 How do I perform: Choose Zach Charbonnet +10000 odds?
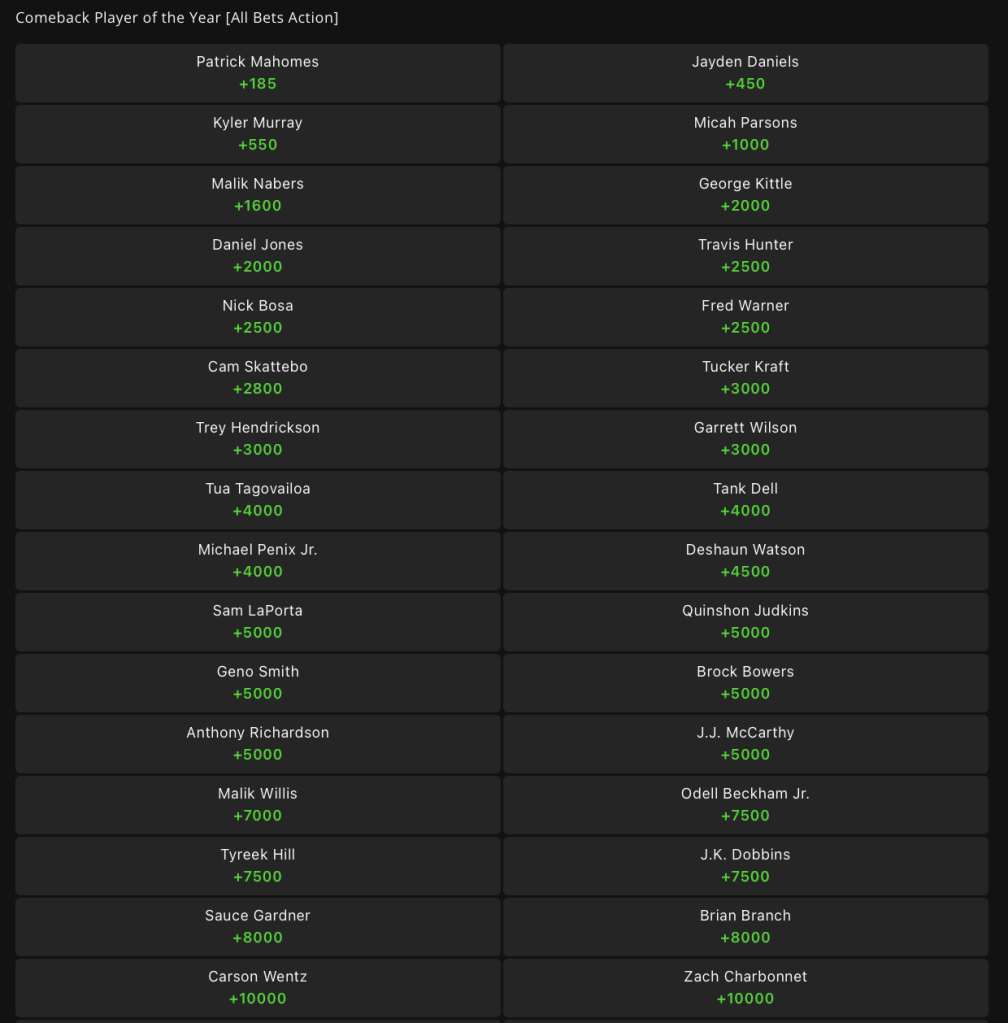coord(745,988)
